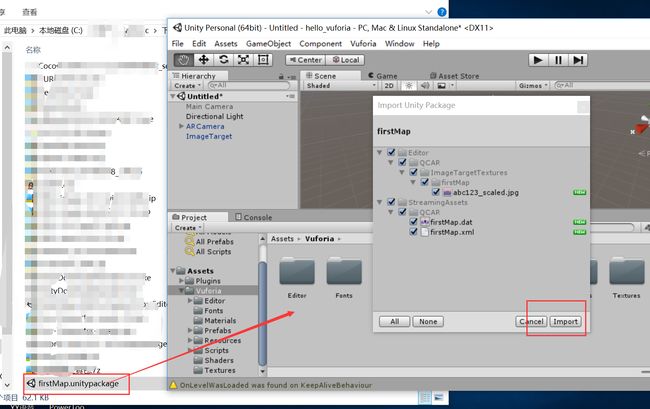Toggle scene effects image icon
Image resolution: width=650 pixels, height=409 pixels.
point(441,86)
